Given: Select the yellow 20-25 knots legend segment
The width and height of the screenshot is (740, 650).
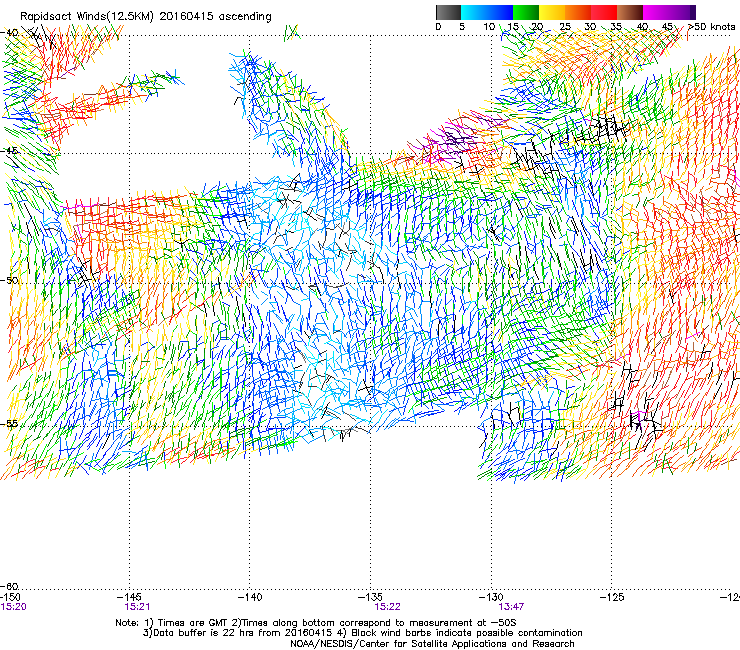Looking at the screenshot, I should click(552, 12).
